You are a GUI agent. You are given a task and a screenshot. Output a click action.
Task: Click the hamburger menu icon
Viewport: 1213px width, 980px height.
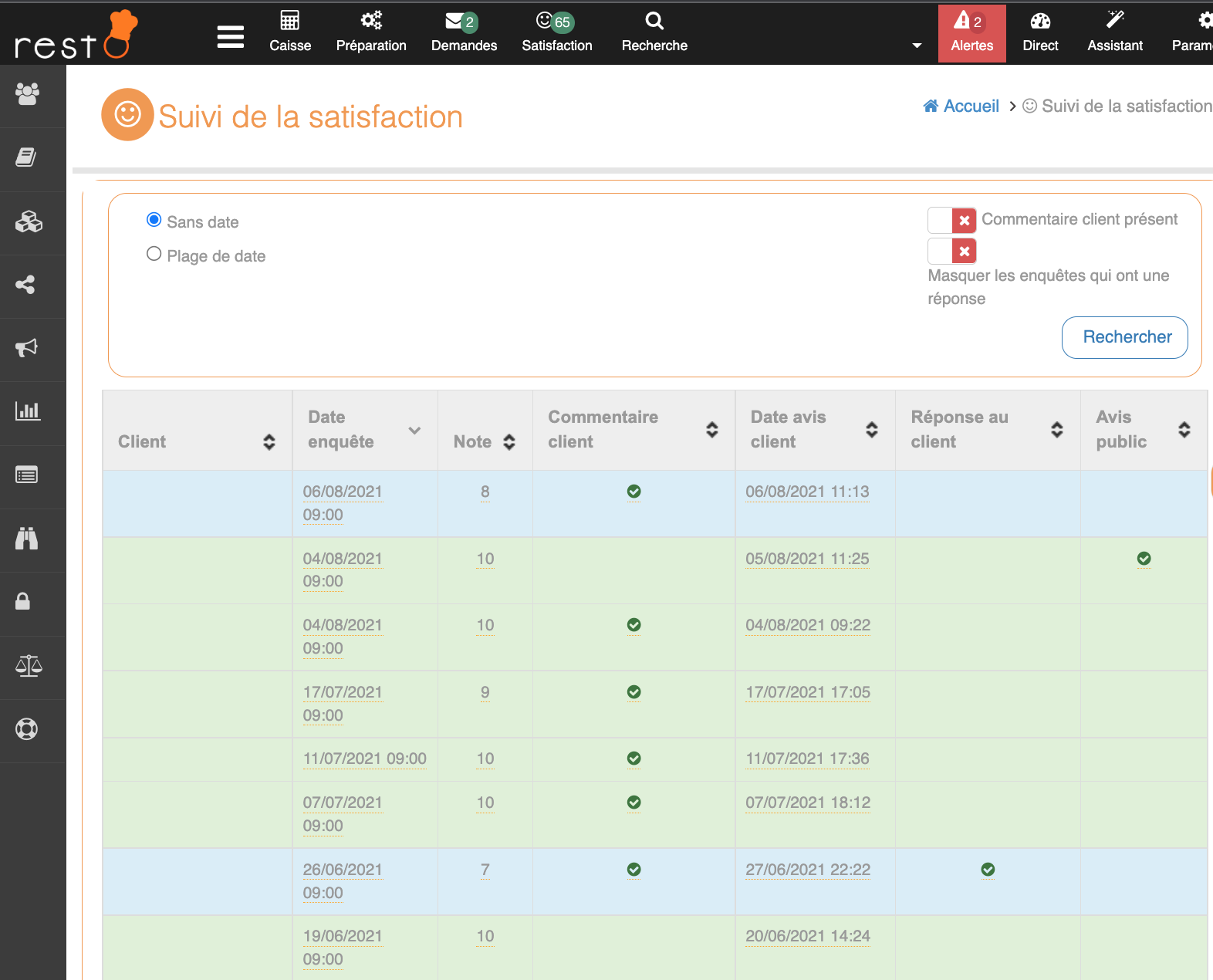(x=230, y=36)
